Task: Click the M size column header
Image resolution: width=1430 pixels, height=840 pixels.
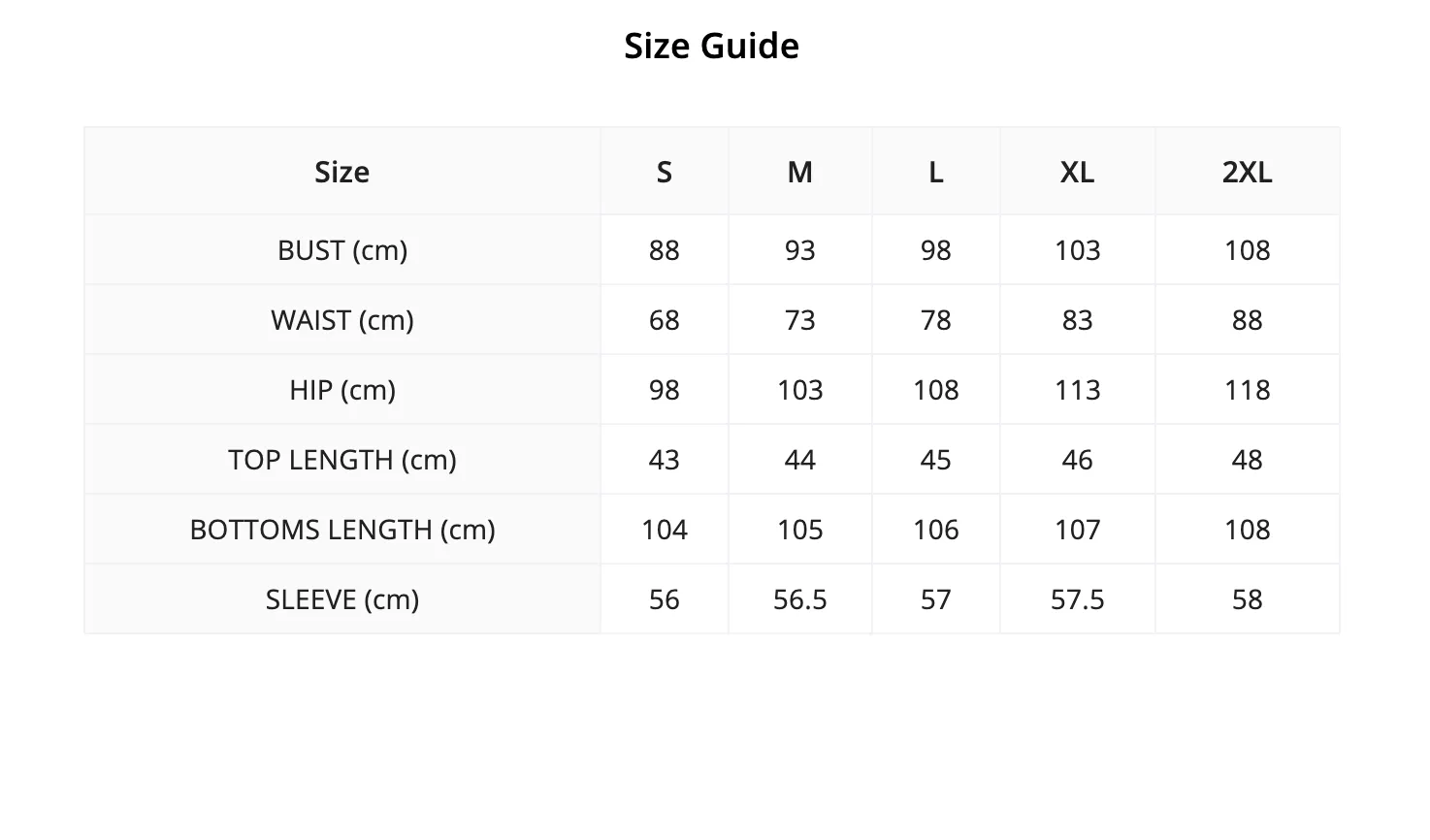Action: tap(799, 172)
